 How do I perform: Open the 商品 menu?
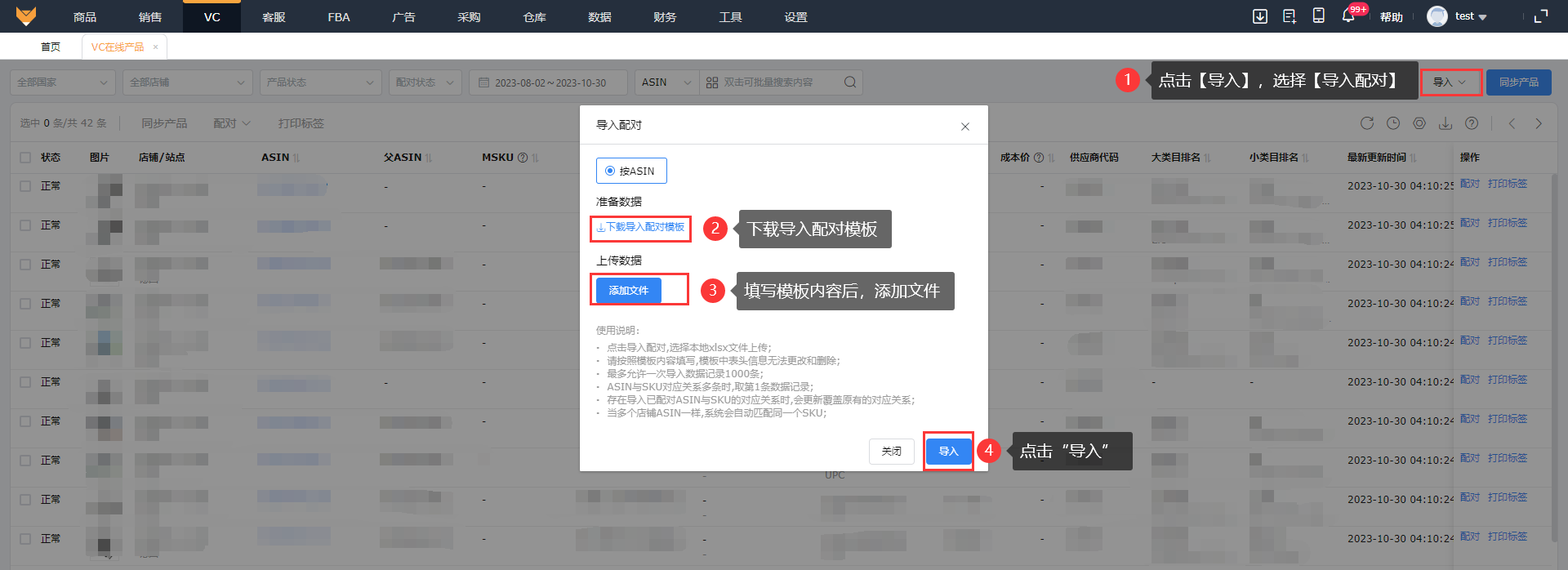point(85,16)
